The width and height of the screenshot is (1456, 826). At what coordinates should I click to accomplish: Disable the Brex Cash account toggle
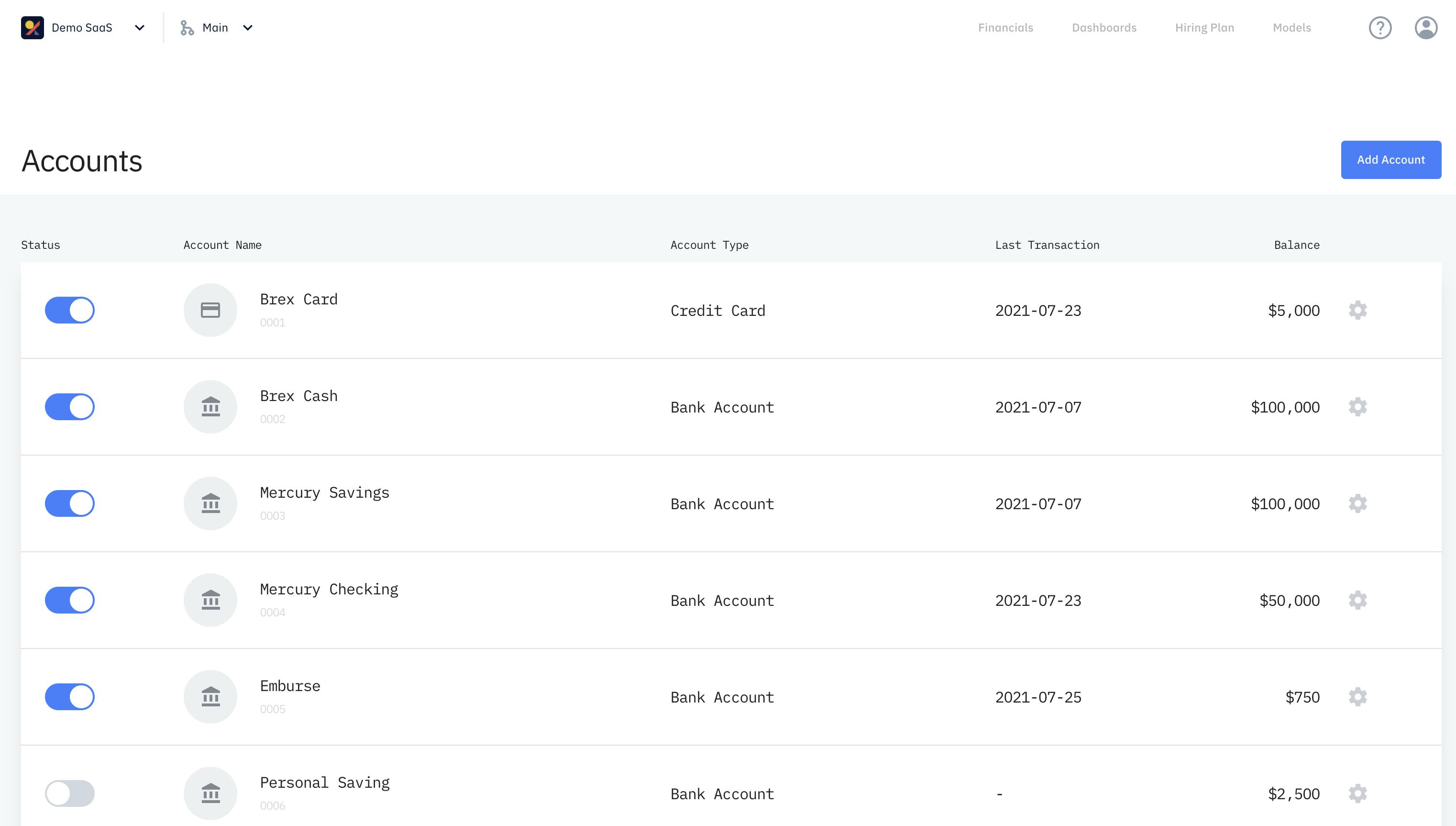[70, 407]
